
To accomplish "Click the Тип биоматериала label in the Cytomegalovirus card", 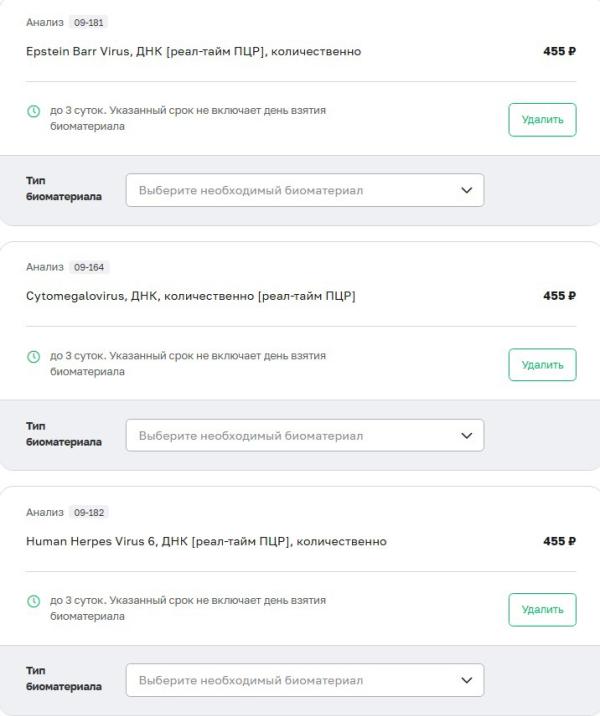I will click(64, 434).
